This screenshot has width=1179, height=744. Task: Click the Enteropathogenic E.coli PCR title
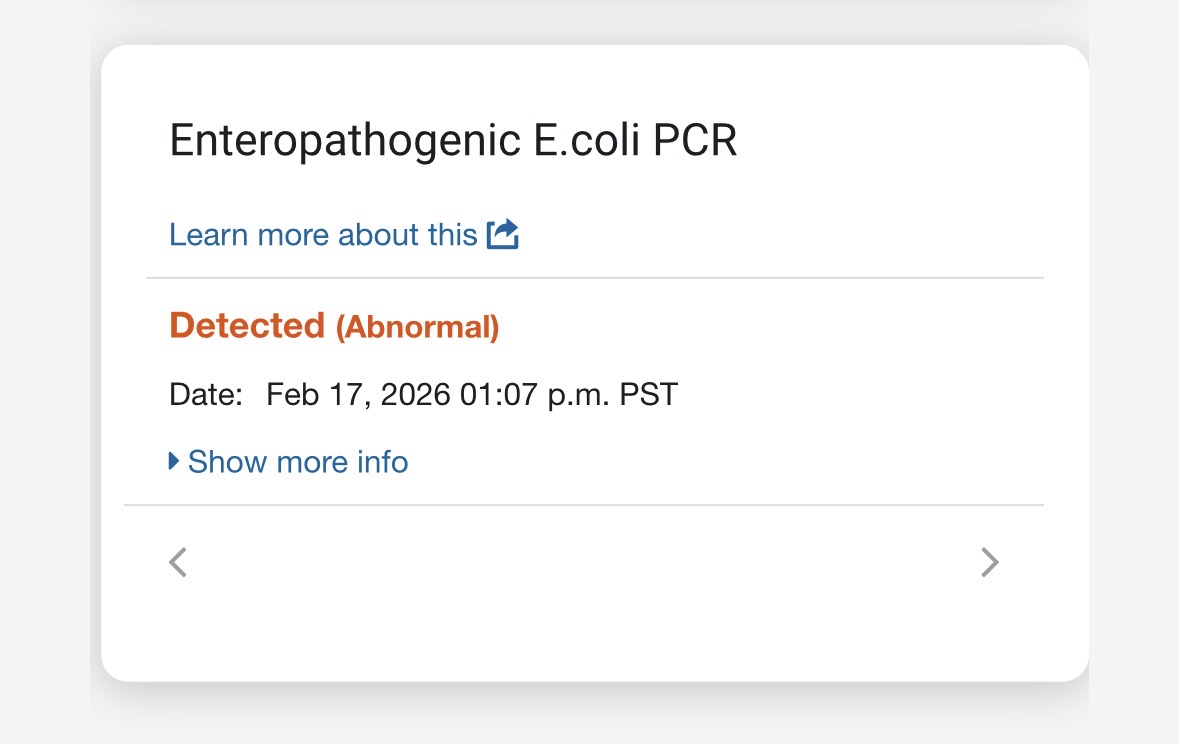453,141
